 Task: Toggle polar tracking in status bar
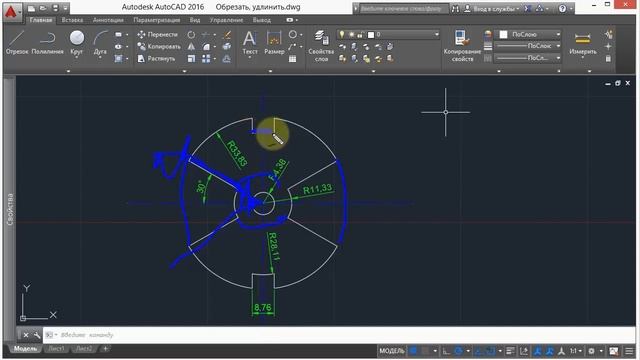[459, 351]
